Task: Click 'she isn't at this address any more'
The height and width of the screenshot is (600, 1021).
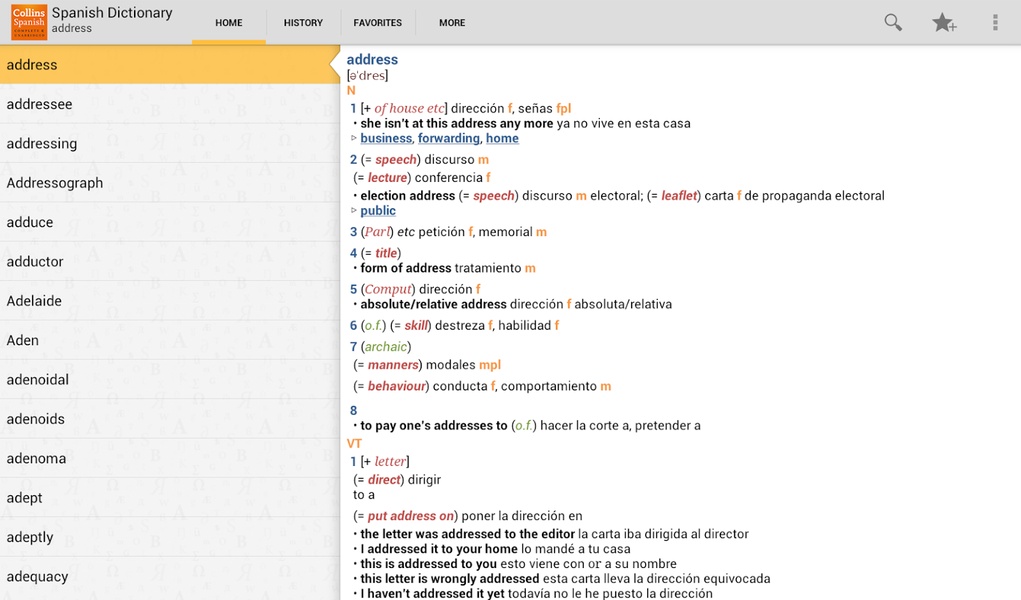Action: pos(456,123)
